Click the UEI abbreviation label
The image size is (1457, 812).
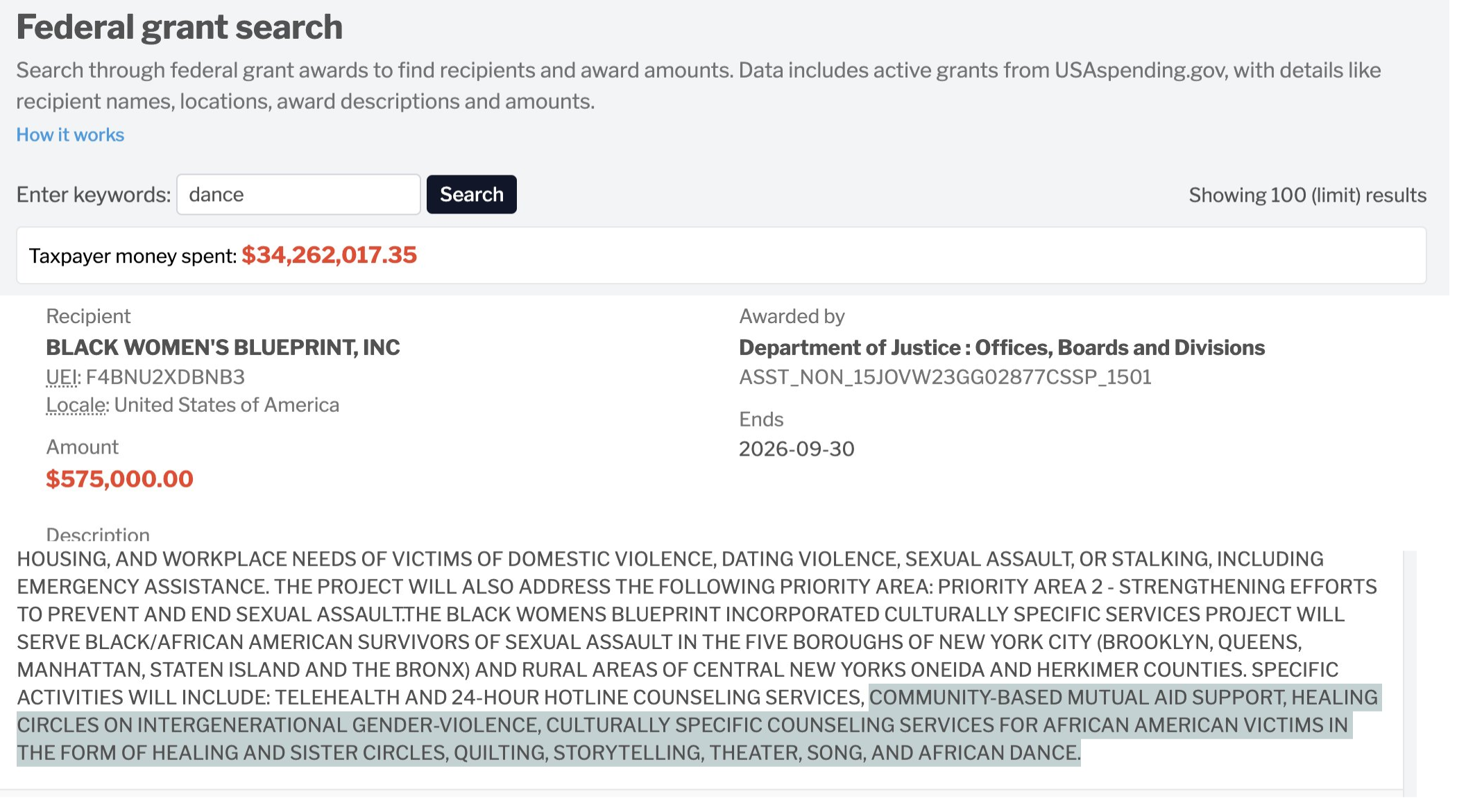coord(62,377)
